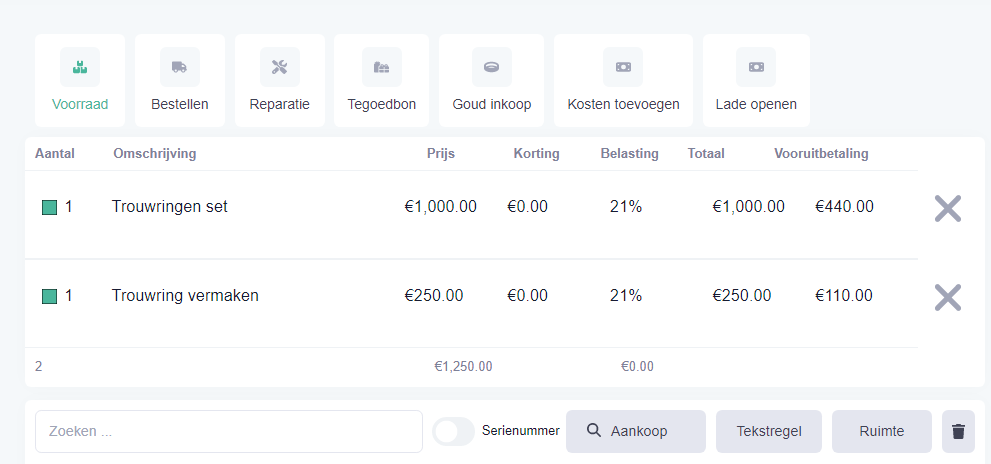Click the Ruimte button

coord(881,431)
